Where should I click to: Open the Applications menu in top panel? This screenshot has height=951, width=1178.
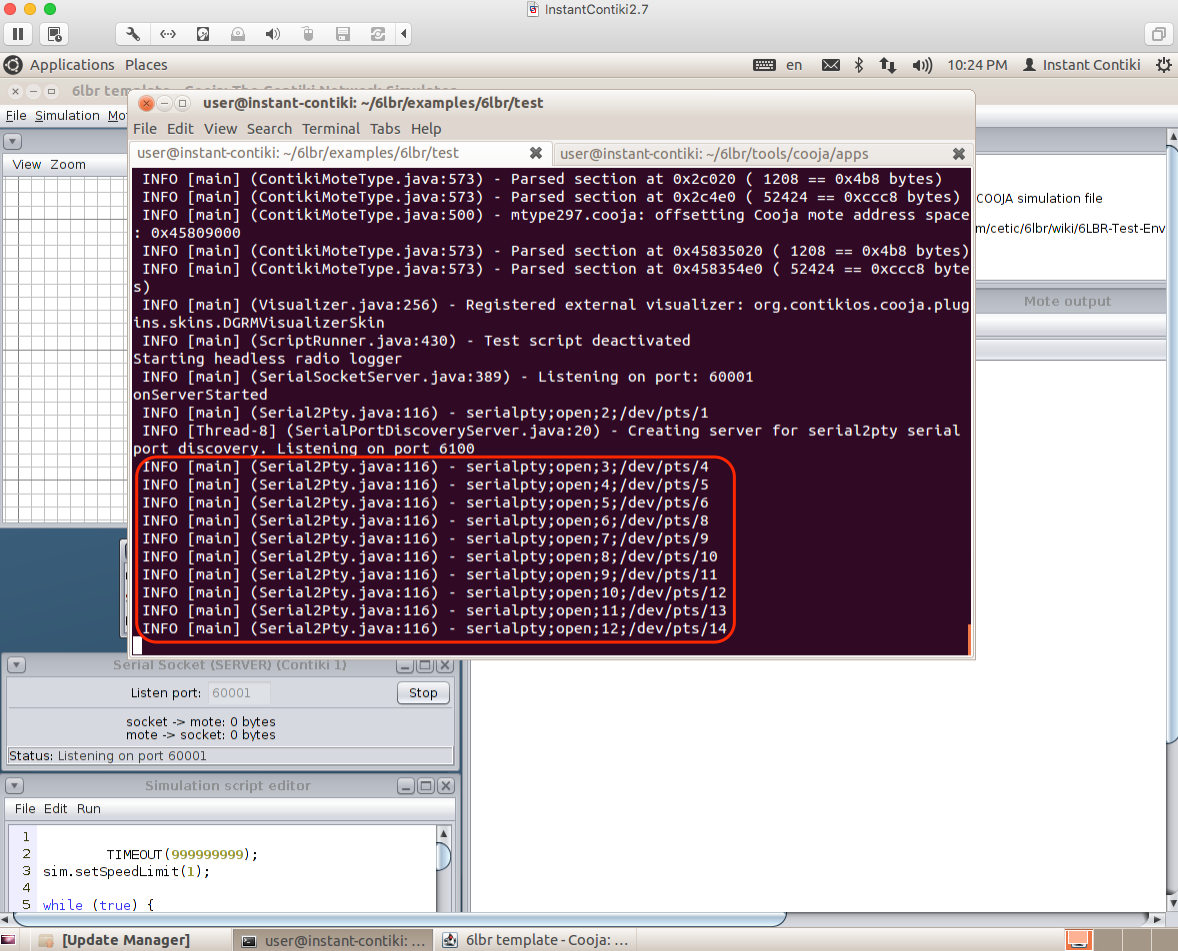72,65
